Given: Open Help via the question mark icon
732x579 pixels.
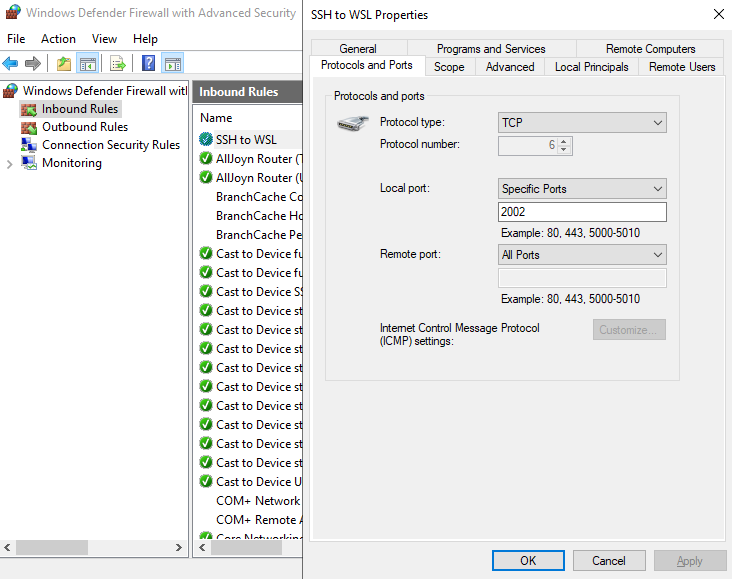Looking at the screenshot, I should click(148, 63).
